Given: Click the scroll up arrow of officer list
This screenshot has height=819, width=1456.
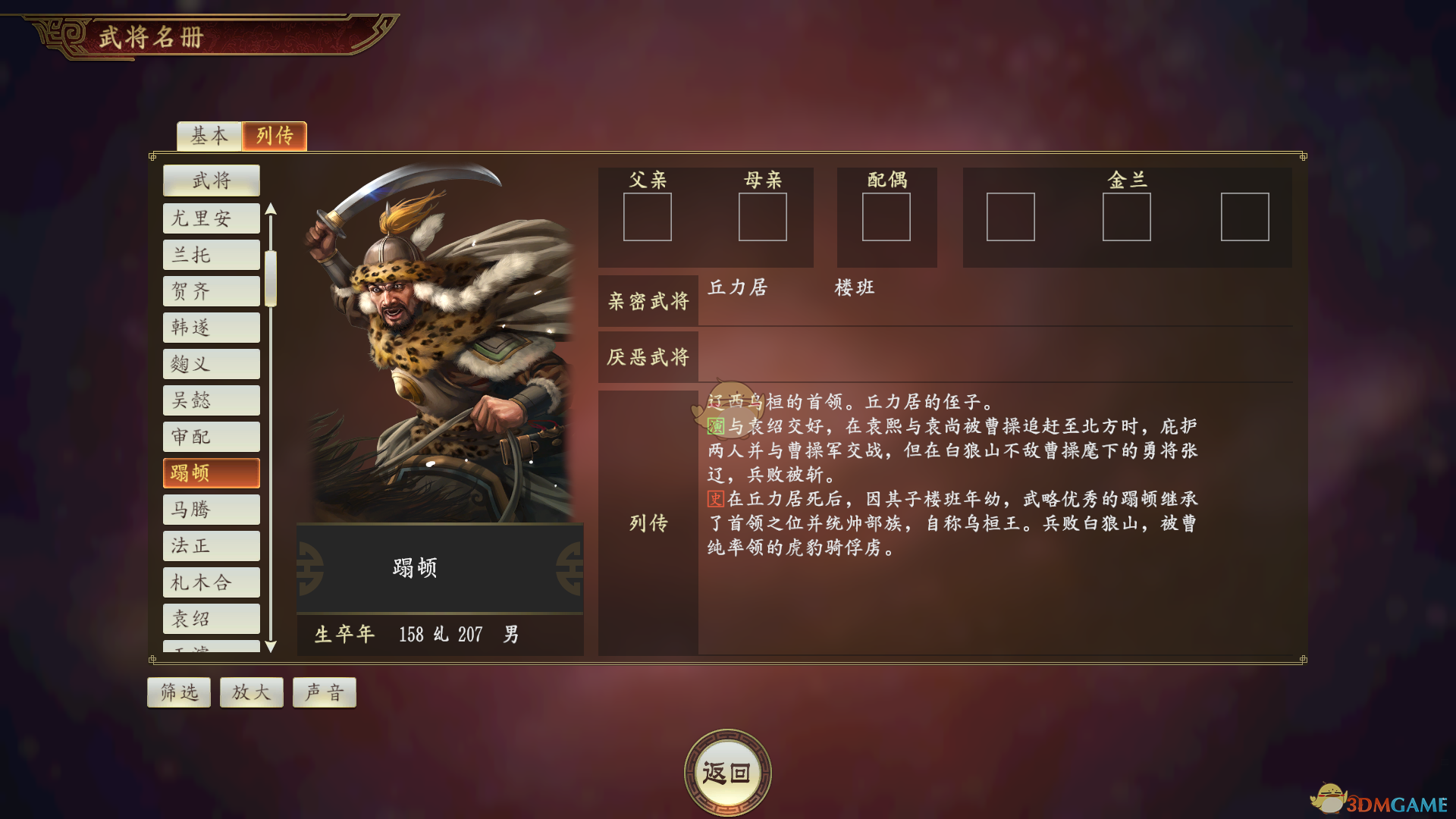Looking at the screenshot, I should 271,209.
